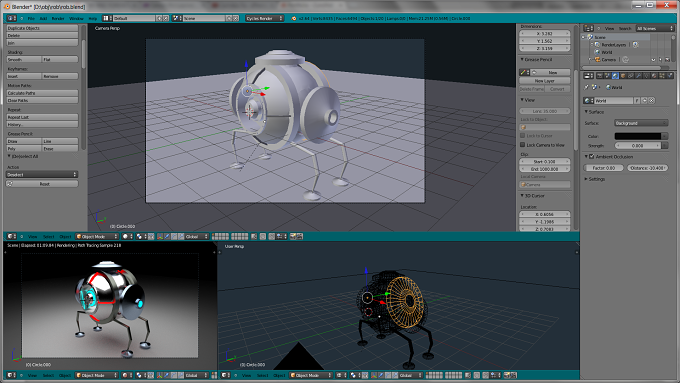
Task: Toggle the Lock to Cursor checkbox
Action: tap(523, 136)
